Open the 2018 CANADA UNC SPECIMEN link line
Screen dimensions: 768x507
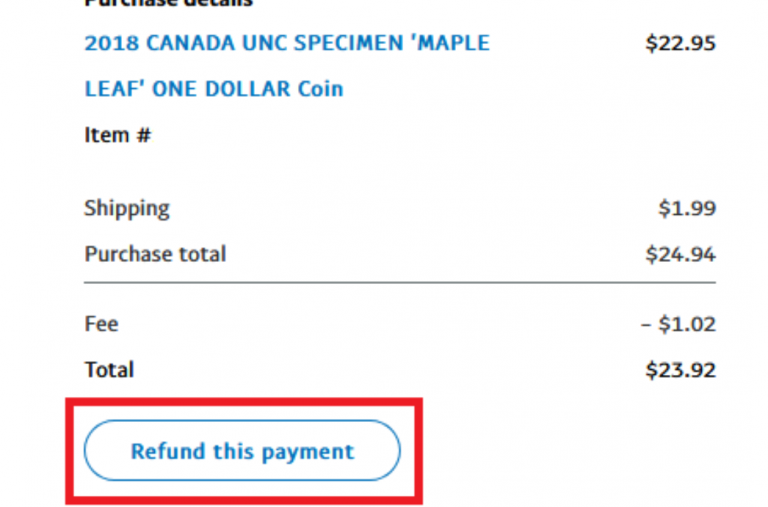(x=287, y=44)
